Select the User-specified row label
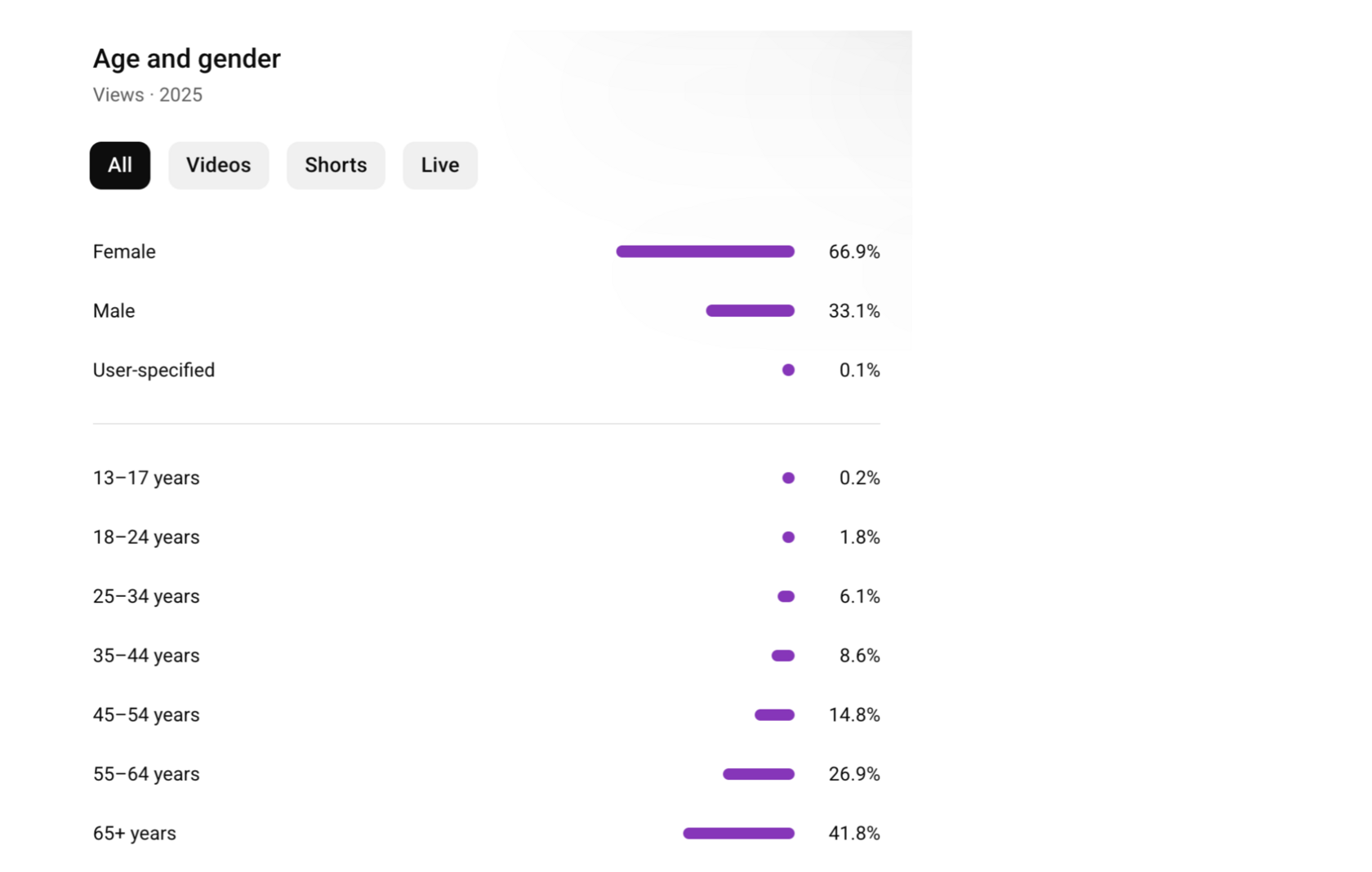 click(x=154, y=370)
